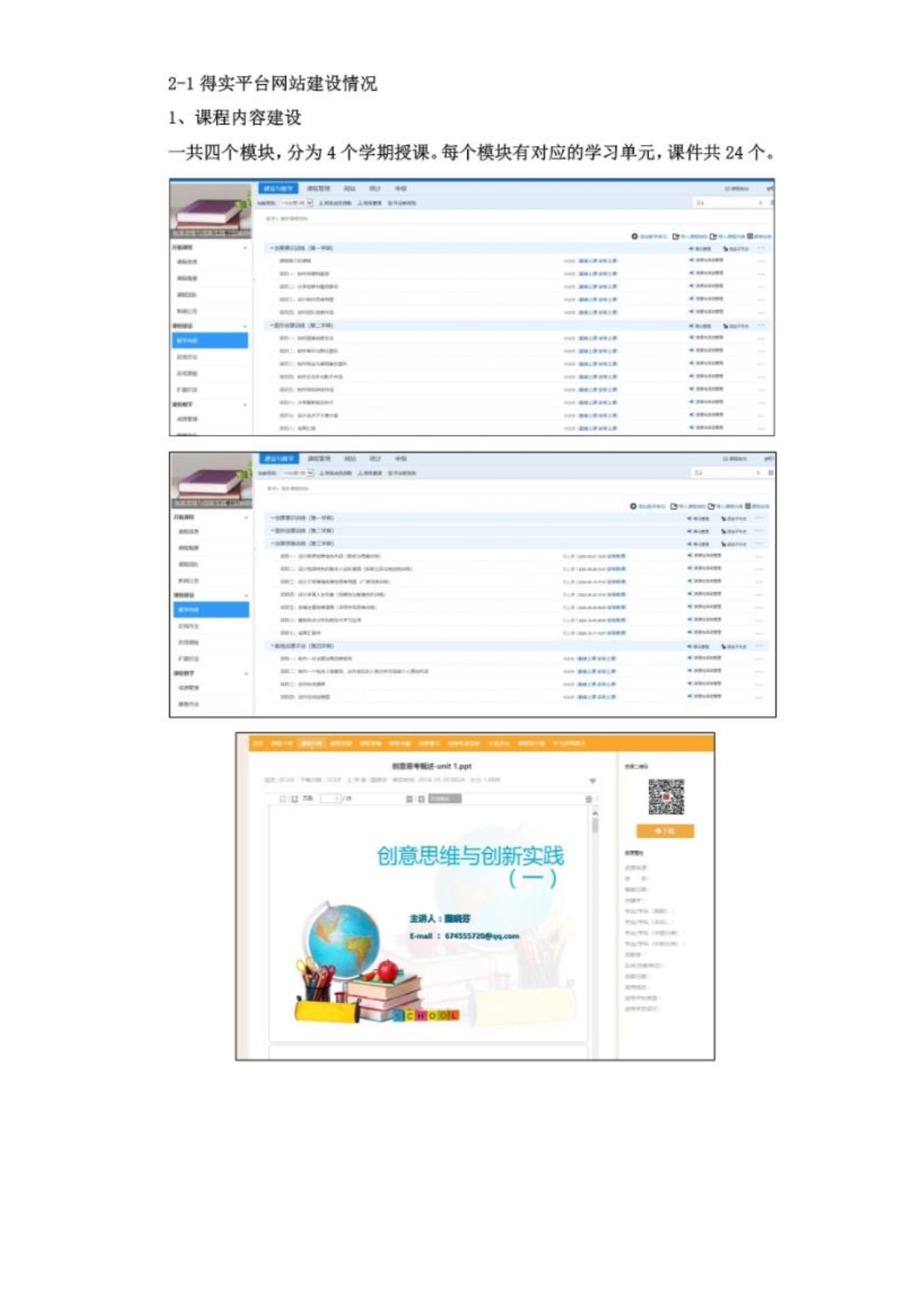Image resolution: width=924 pixels, height=1306 pixels.
Task: Collapse the first sidebar section in the top screenshot
Action: click(245, 247)
